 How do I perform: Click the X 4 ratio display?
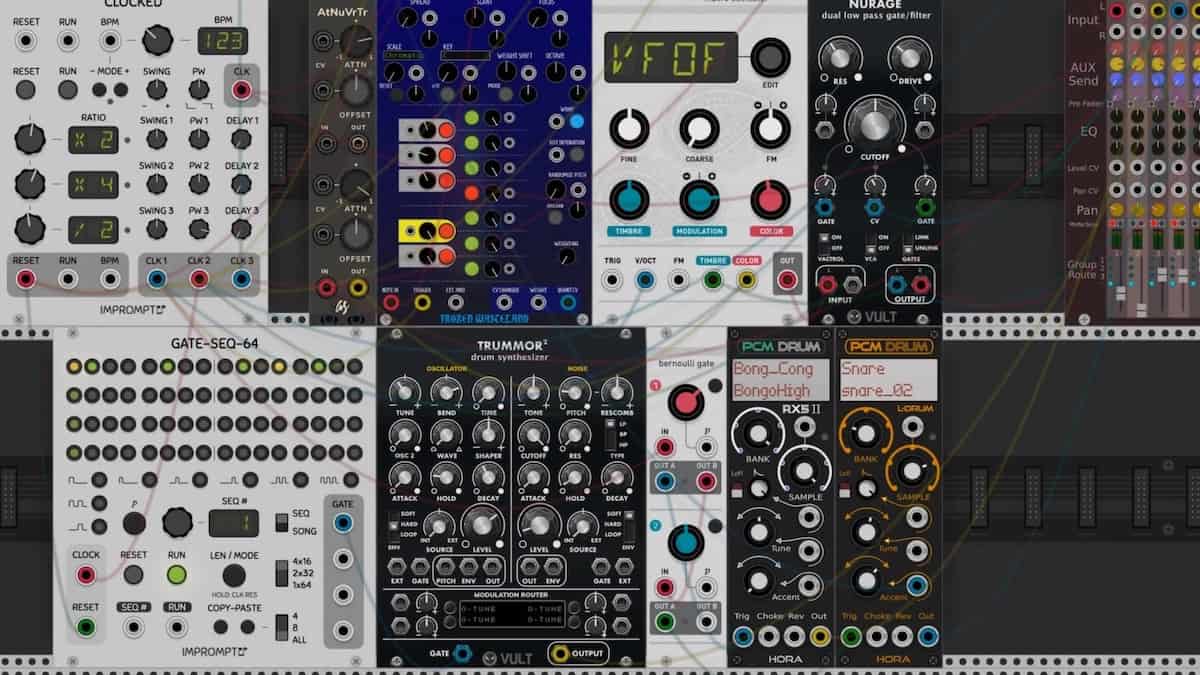click(x=93, y=184)
